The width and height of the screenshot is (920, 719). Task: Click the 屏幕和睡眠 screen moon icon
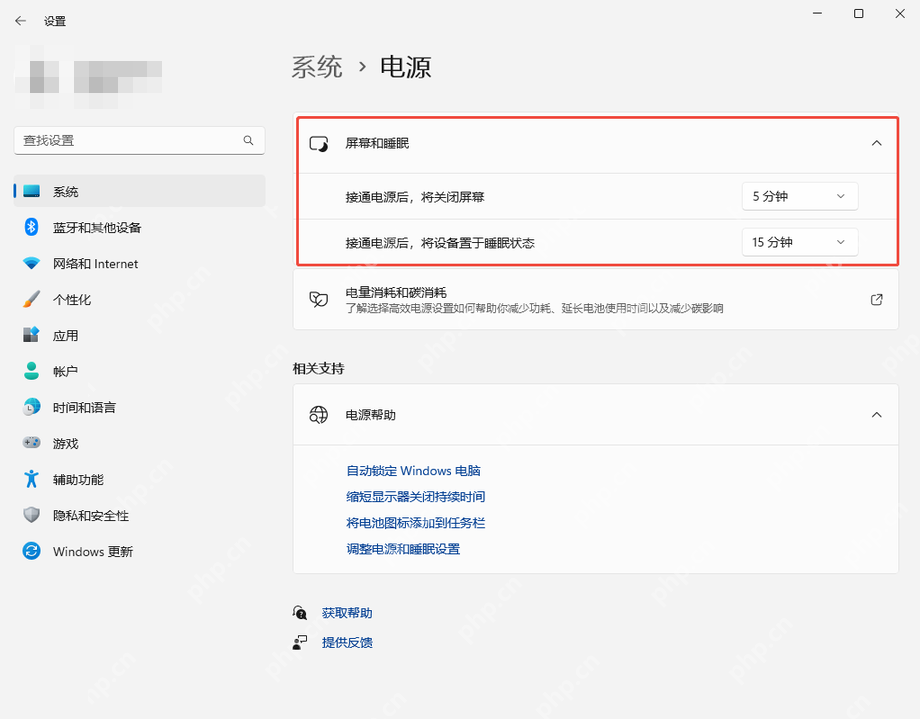click(319, 143)
